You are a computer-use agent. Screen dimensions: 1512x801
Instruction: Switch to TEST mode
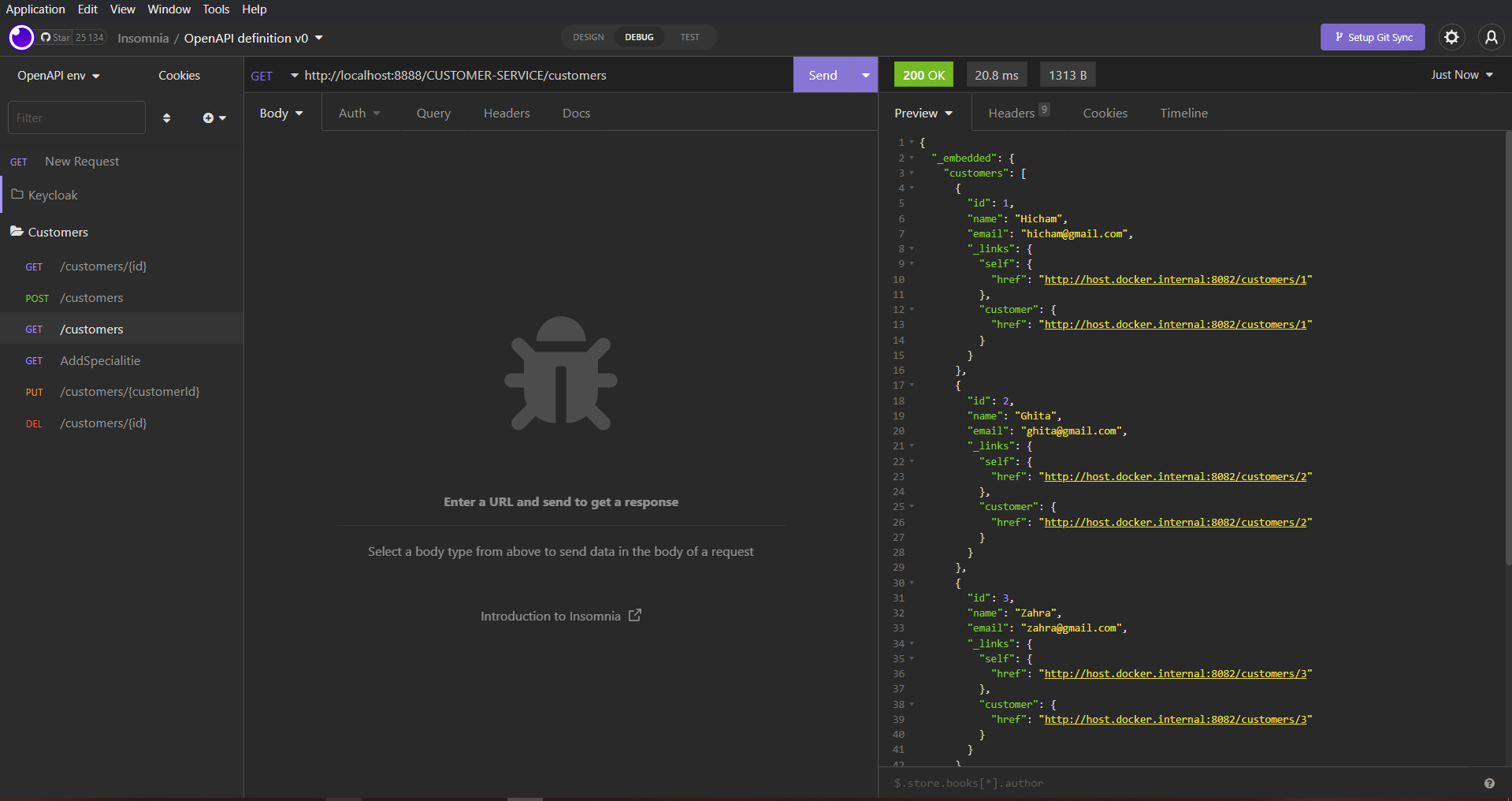point(689,36)
